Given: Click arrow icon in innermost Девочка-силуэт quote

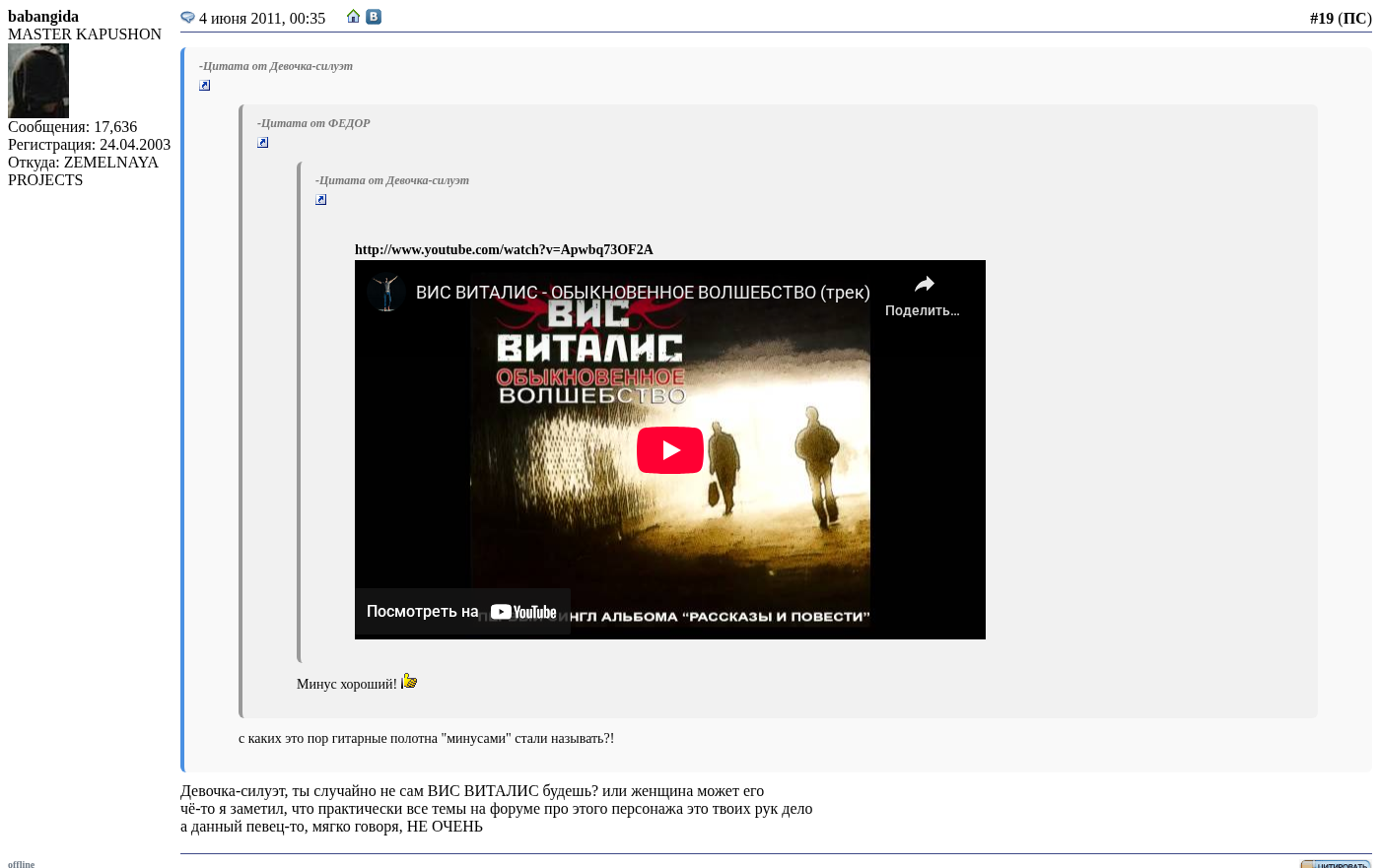Looking at the screenshot, I should click(321, 200).
